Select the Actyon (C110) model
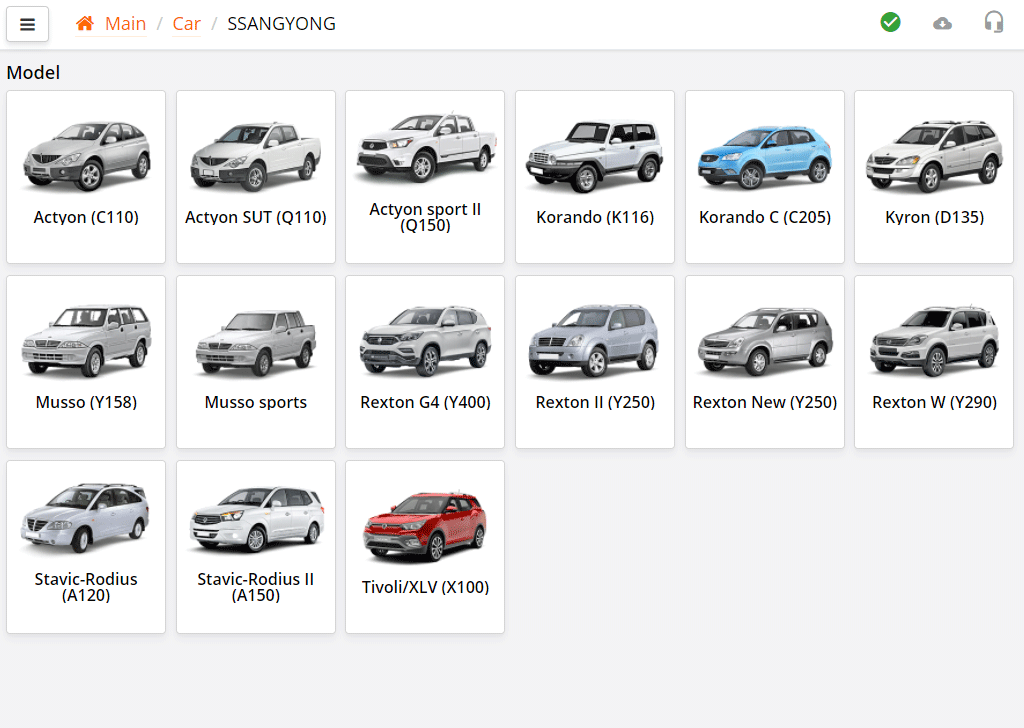The image size is (1024, 728). pos(85,177)
